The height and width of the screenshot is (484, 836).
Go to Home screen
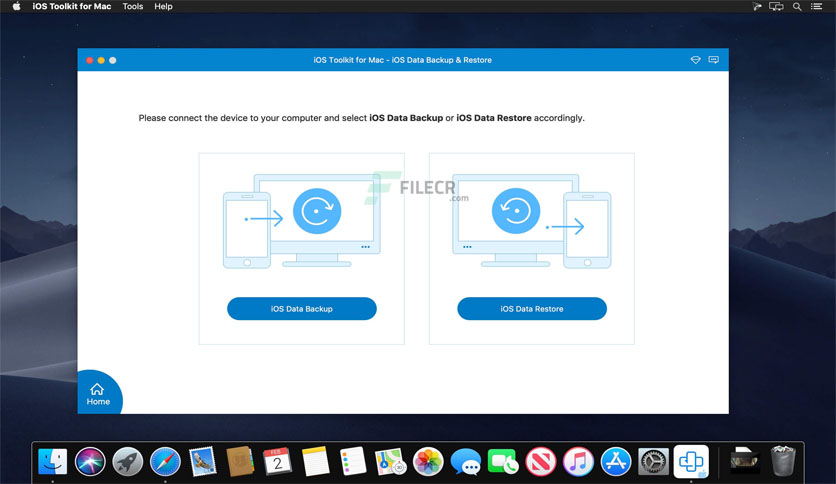point(98,394)
